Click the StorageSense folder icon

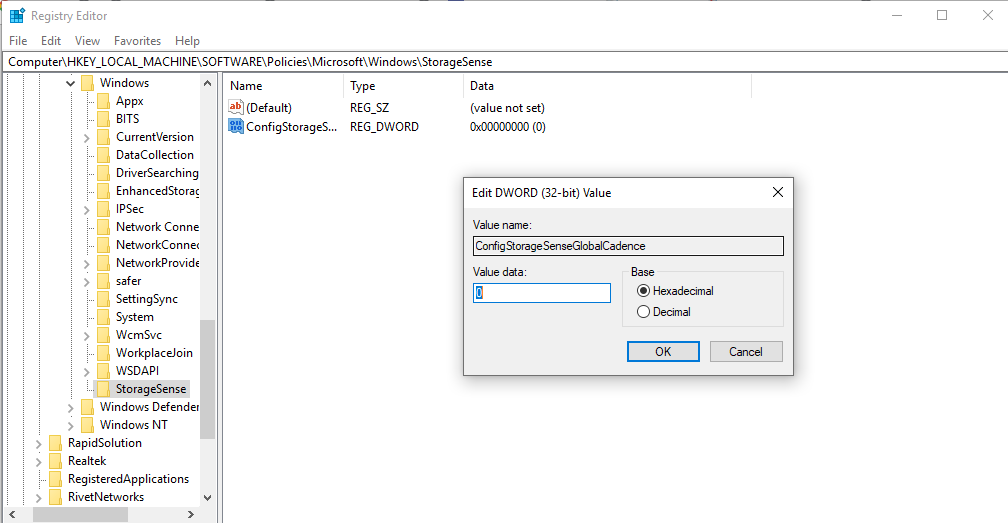(104, 389)
